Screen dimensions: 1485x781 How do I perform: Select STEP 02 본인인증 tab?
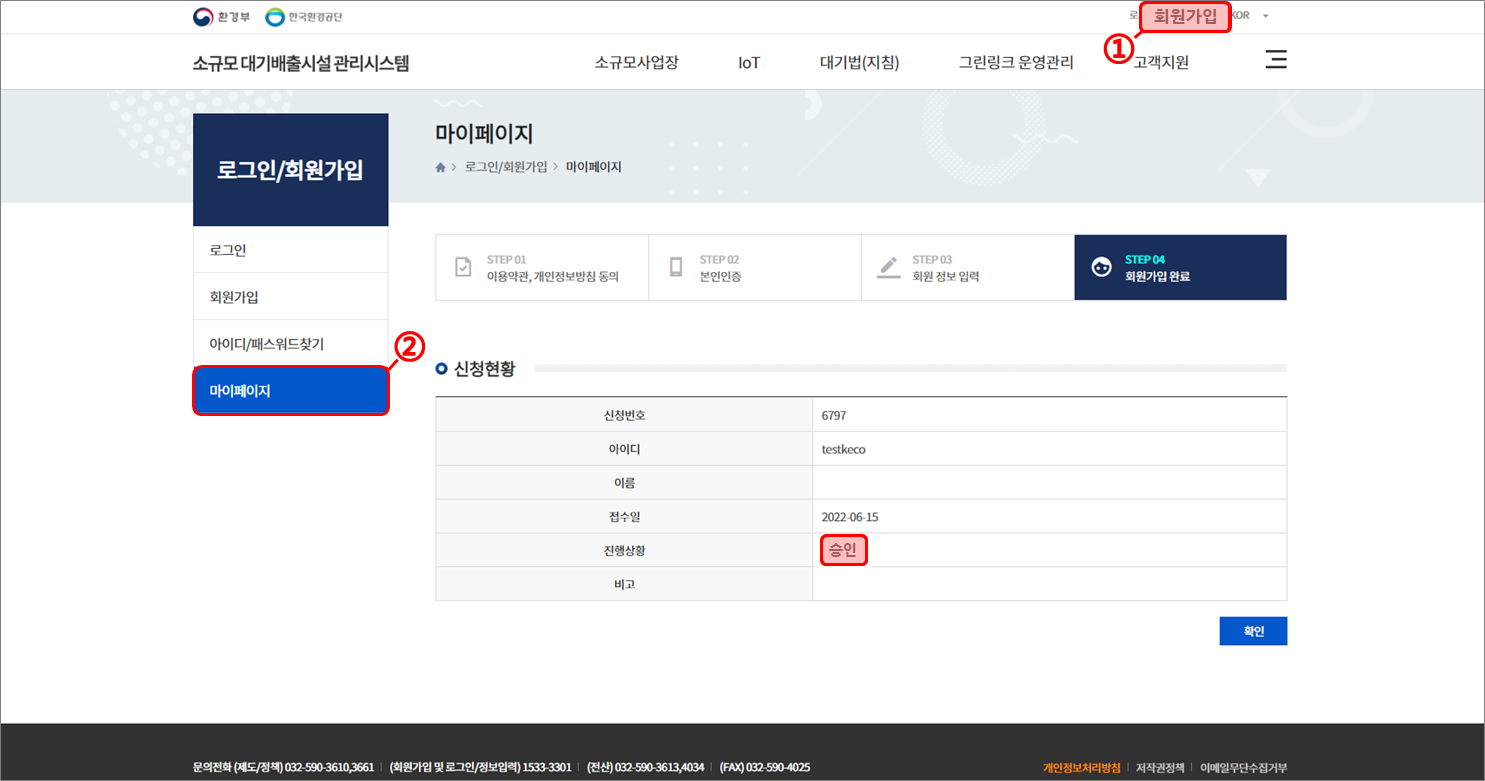755,267
